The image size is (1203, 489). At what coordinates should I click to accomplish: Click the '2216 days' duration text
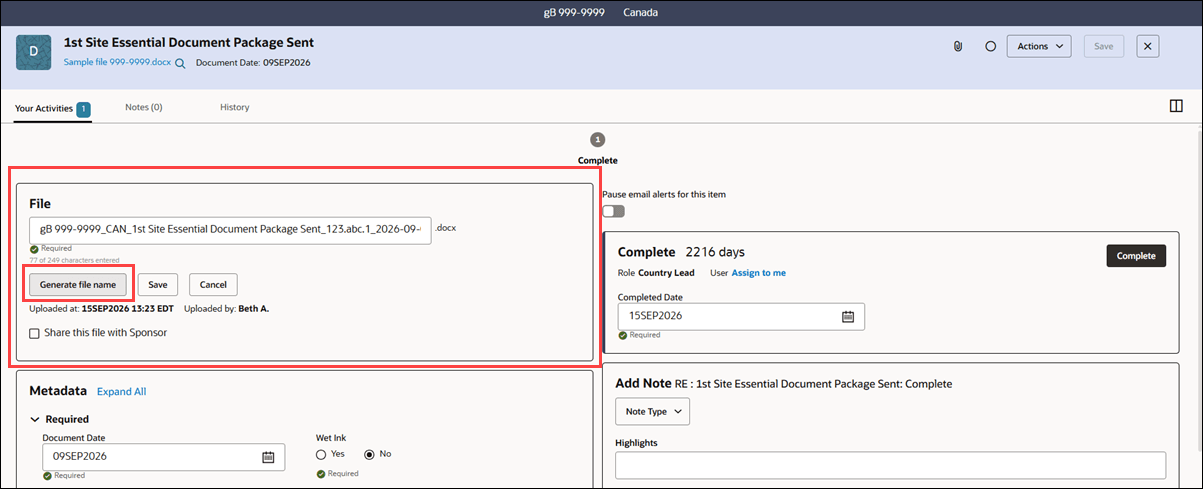coord(713,252)
